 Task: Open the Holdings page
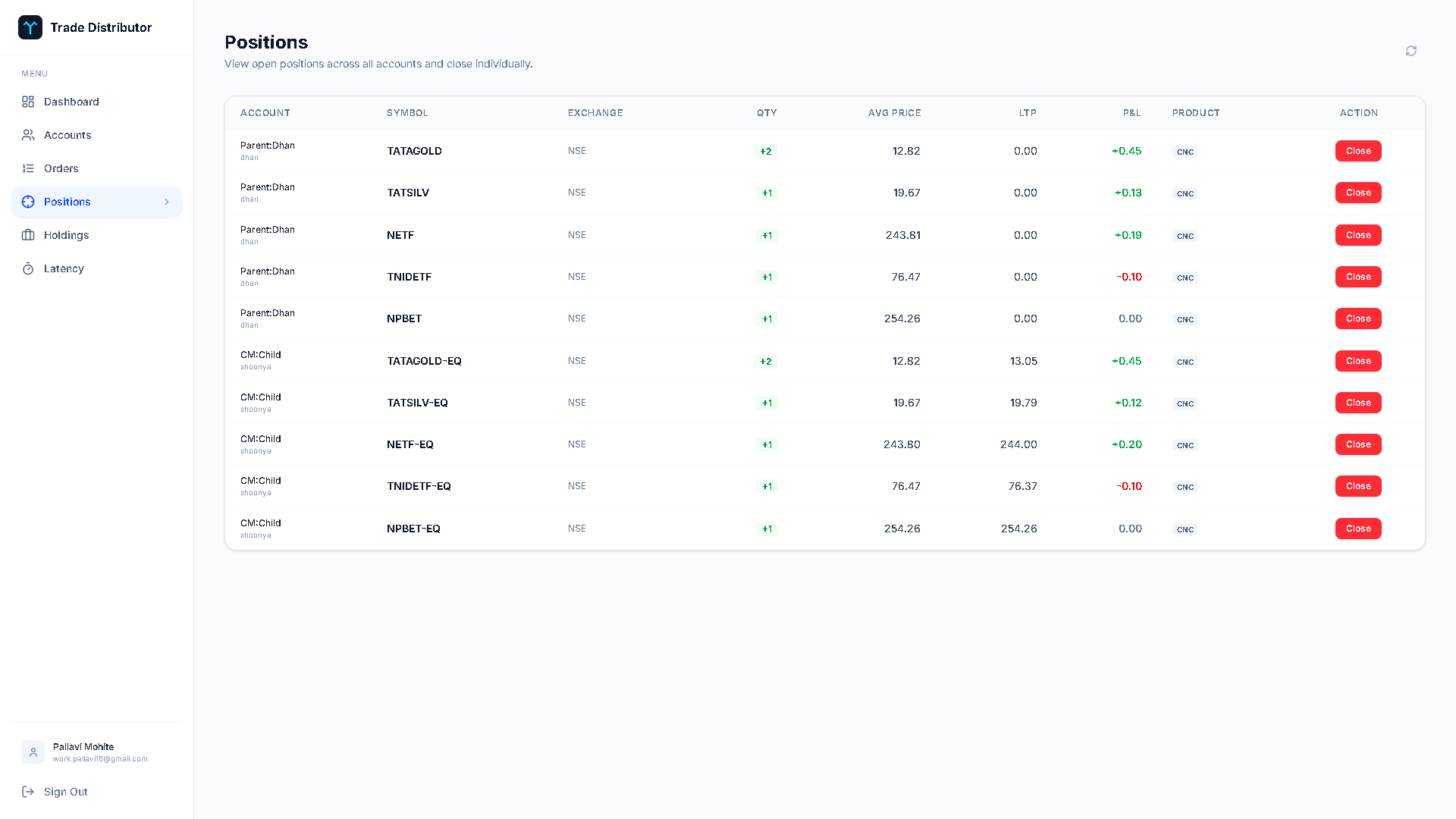[66, 235]
